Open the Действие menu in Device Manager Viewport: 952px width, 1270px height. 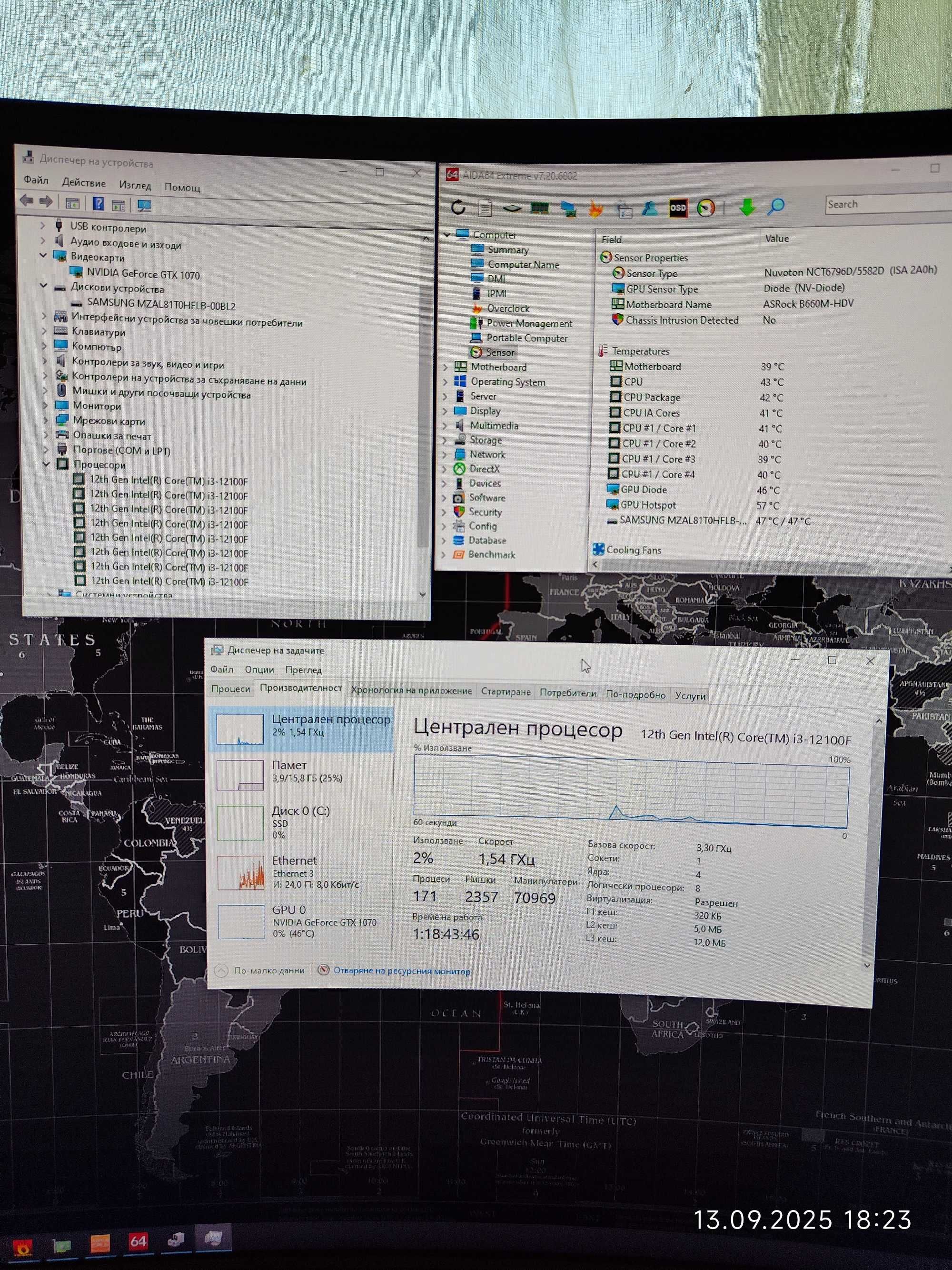[84, 183]
